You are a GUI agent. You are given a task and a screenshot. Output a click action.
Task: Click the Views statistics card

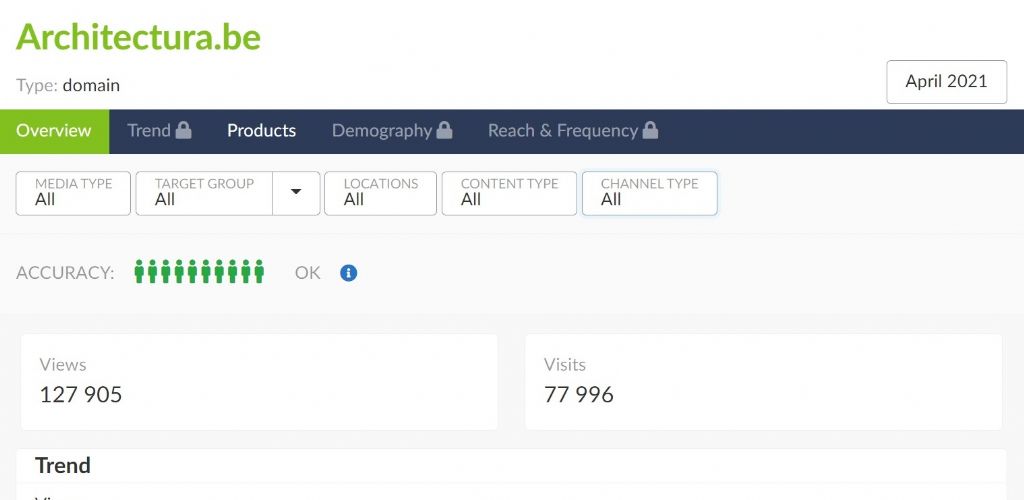(x=259, y=381)
